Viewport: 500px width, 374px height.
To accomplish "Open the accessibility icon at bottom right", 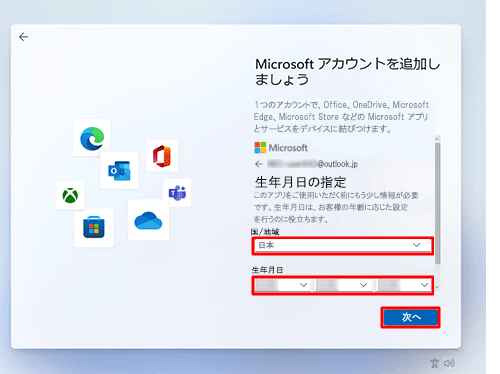I will coord(435,363).
